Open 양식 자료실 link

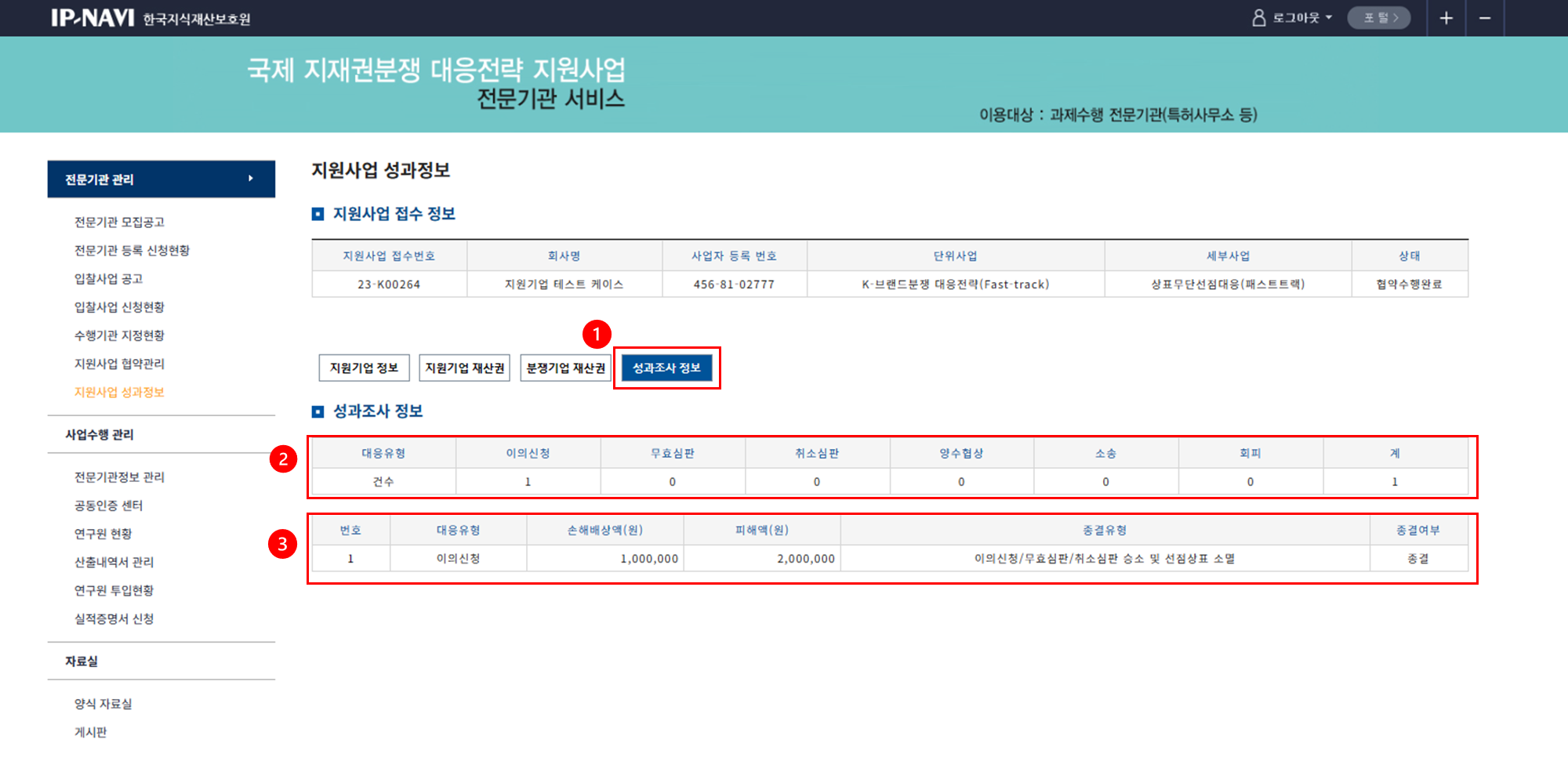click(x=103, y=704)
